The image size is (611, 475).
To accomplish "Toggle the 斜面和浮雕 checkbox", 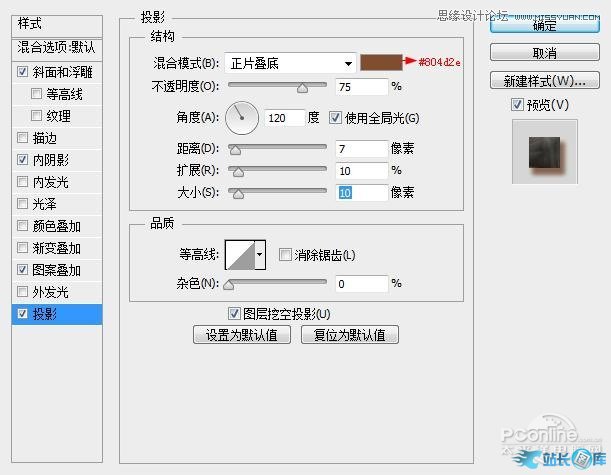I will pyautogui.click(x=23, y=72).
